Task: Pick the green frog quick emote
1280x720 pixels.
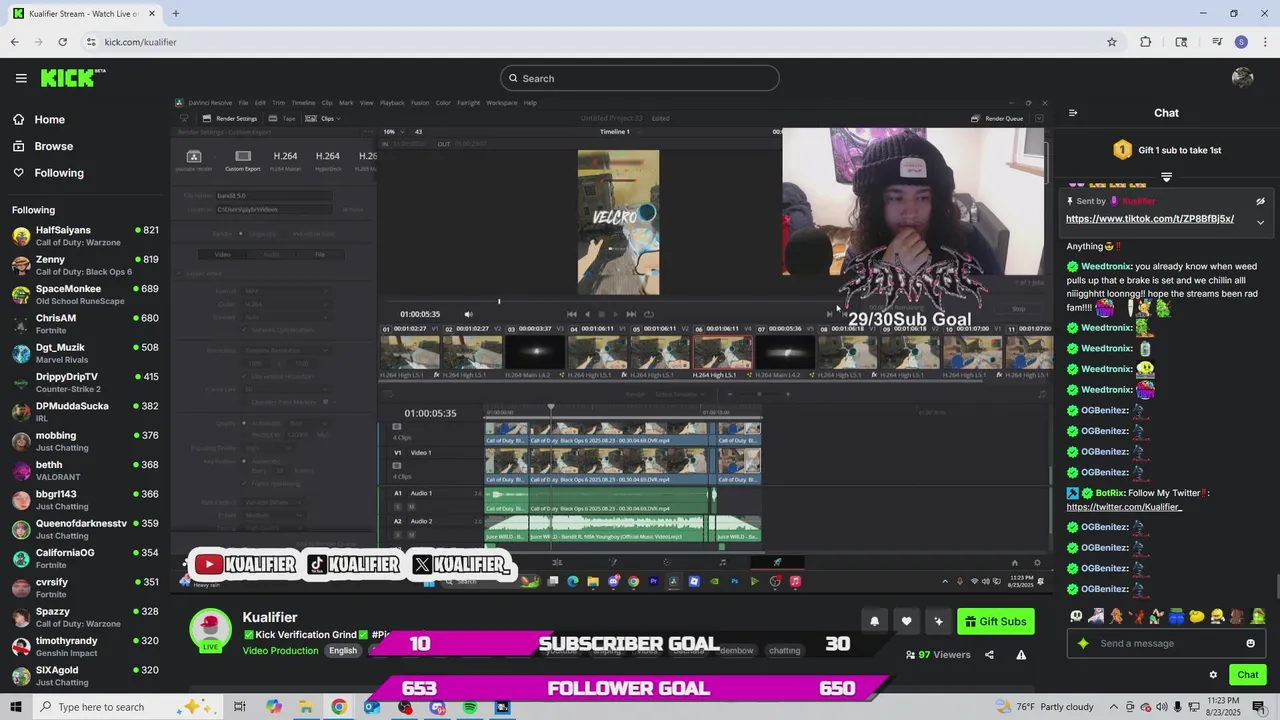Action: (x=1258, y=617)
